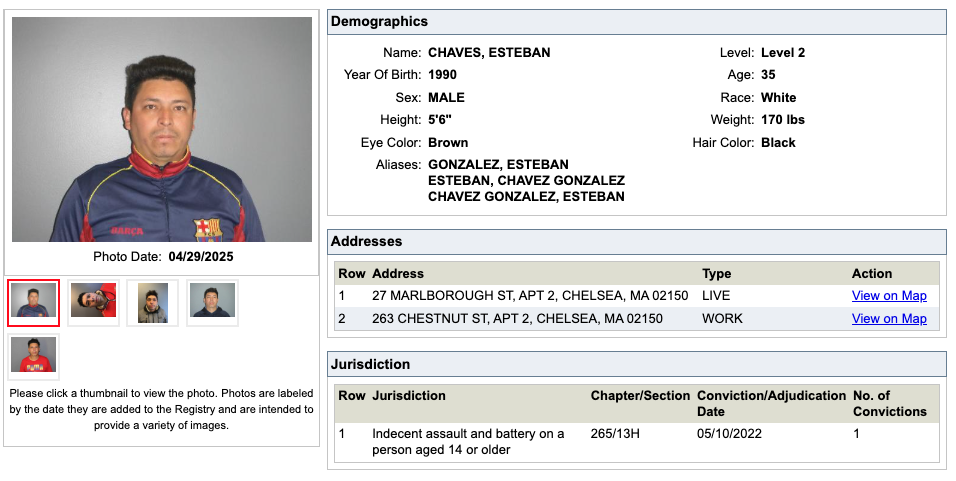Click the large main mugshot photo

point(162,129)
